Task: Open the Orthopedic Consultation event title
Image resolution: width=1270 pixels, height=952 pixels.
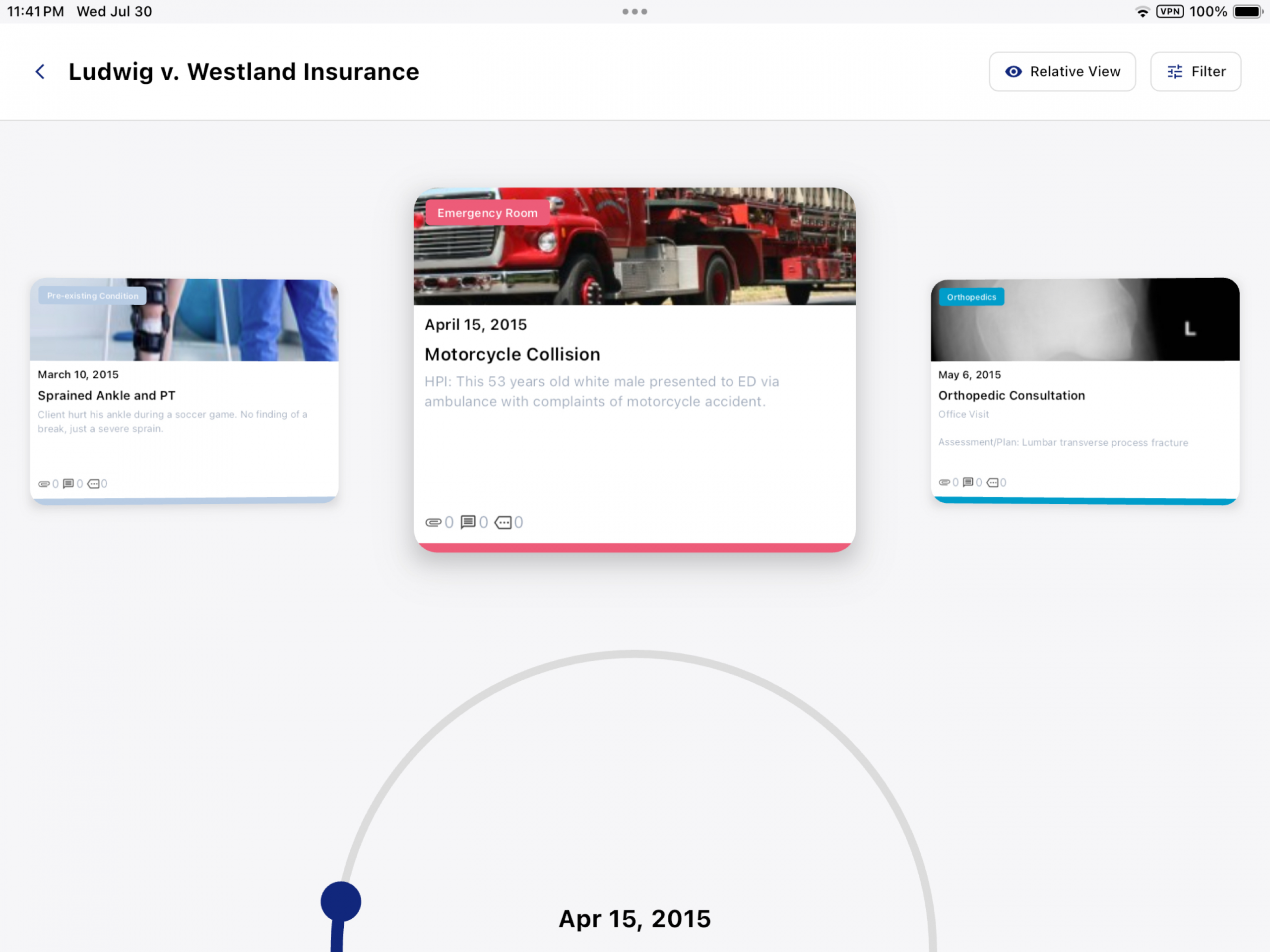Action: (x=1011, y=395)
